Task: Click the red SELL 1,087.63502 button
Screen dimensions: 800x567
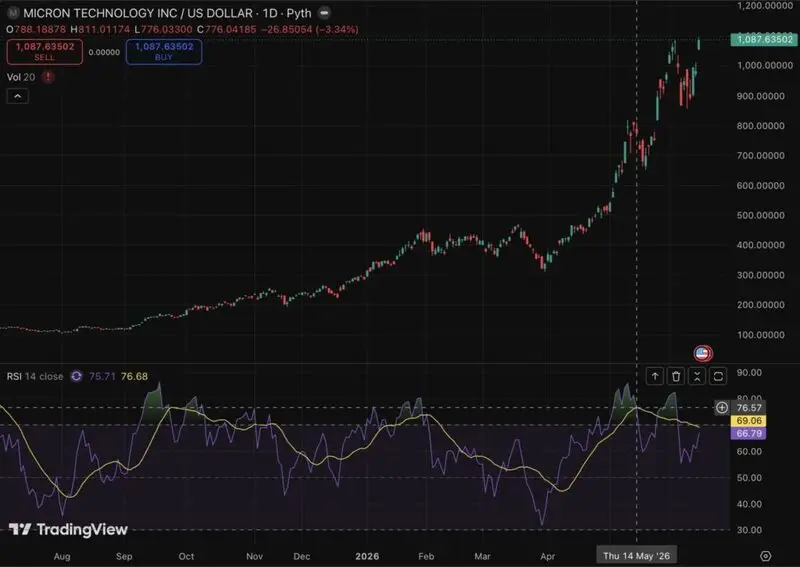Action: (x=45, y=52)
